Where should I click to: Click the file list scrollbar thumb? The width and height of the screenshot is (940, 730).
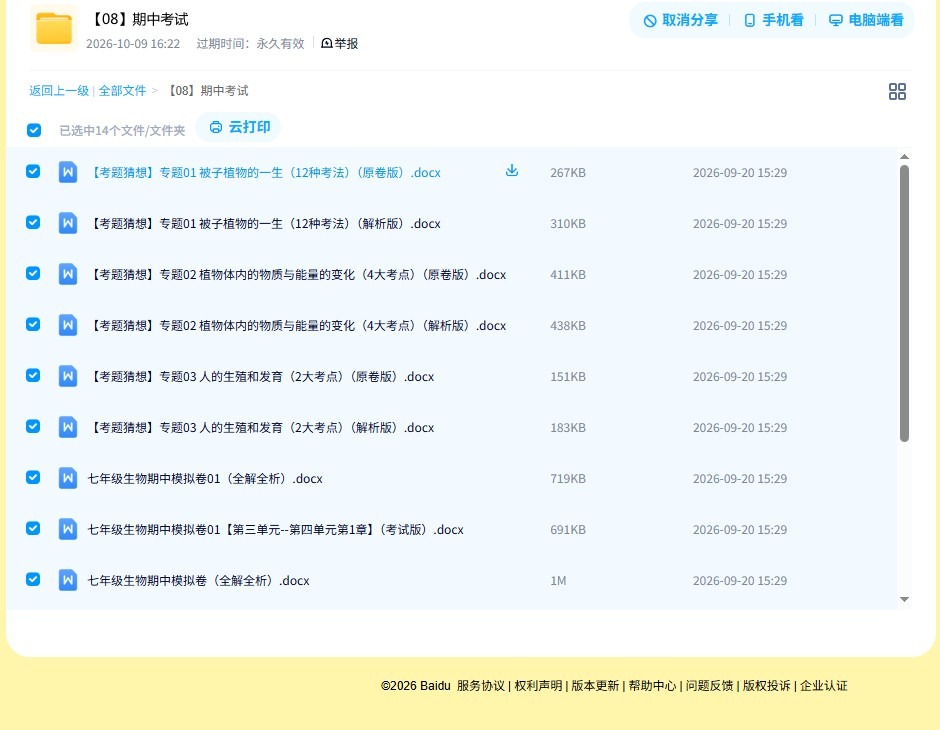[x=904, y=303]
